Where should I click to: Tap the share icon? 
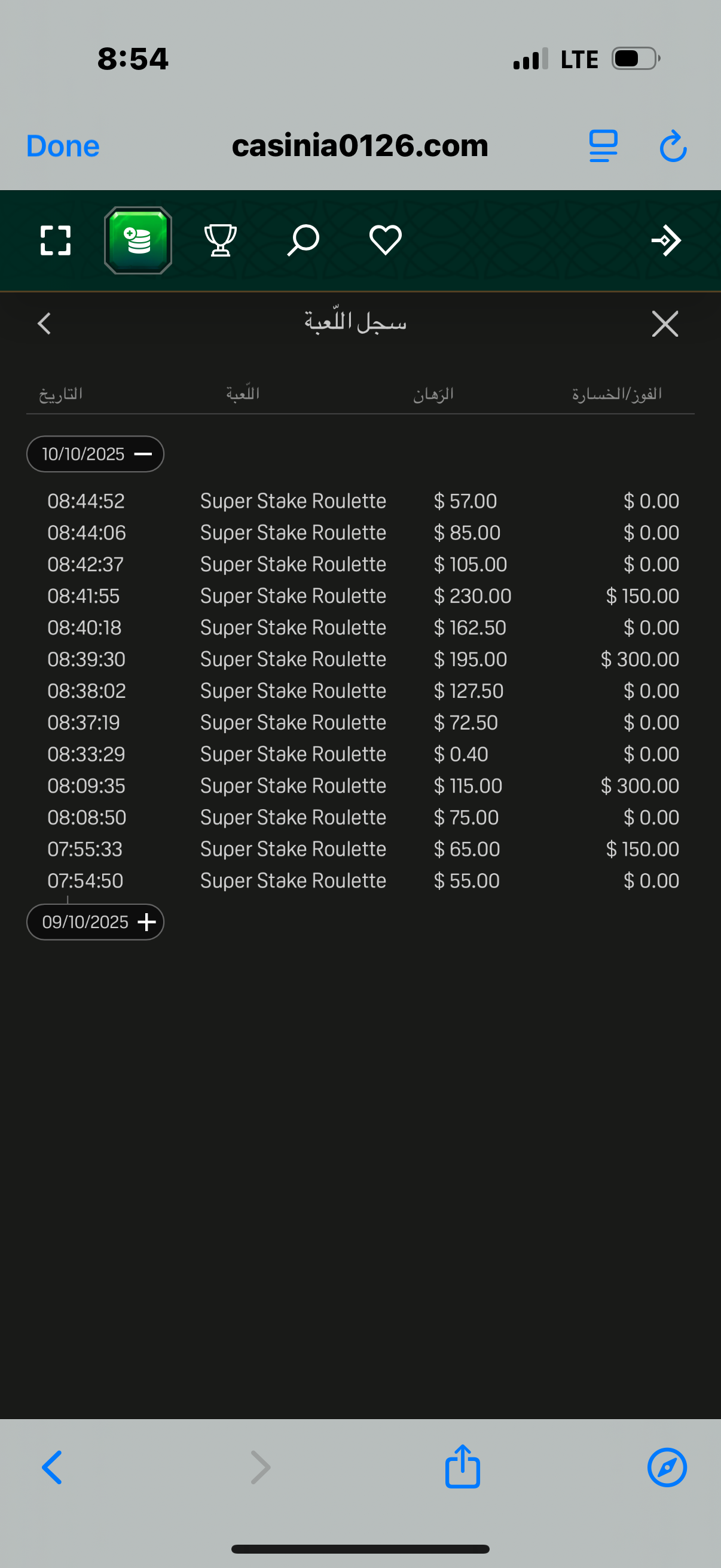pyautogui.click(x=462, y=1466)
